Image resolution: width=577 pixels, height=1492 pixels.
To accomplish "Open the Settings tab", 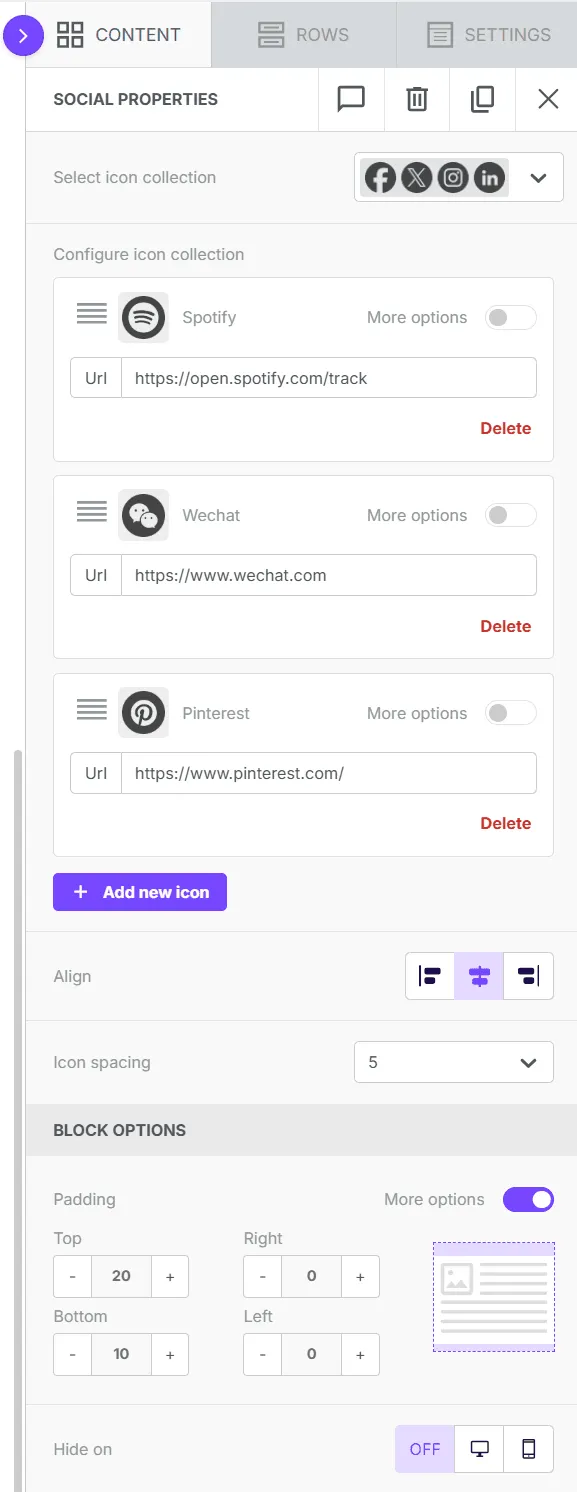I will [x=487, y=35].
